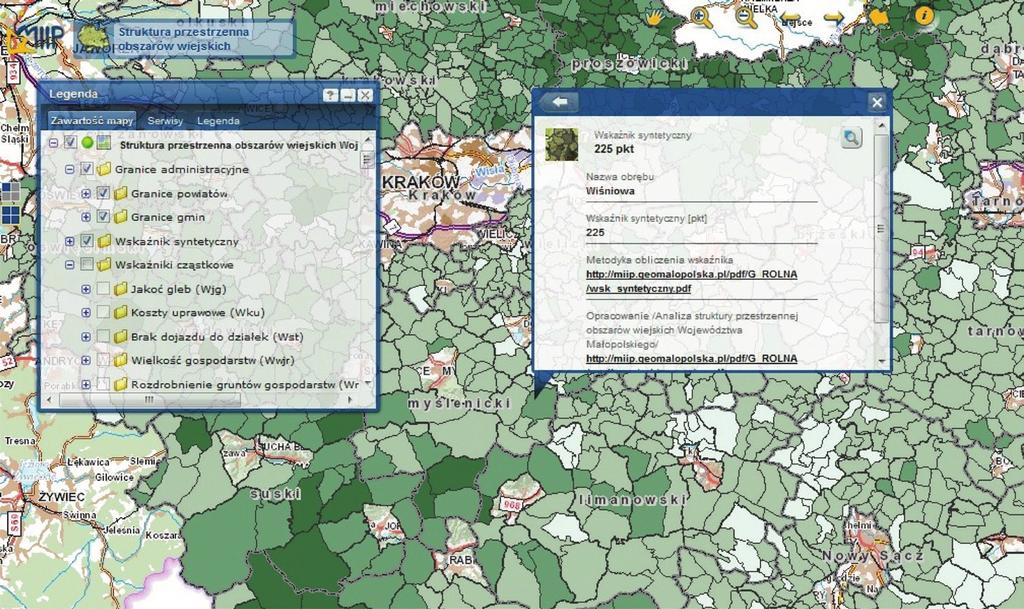
Task: Enable the Koszty uprawowe (Wku) layer
Action: (x=103, y=312)
